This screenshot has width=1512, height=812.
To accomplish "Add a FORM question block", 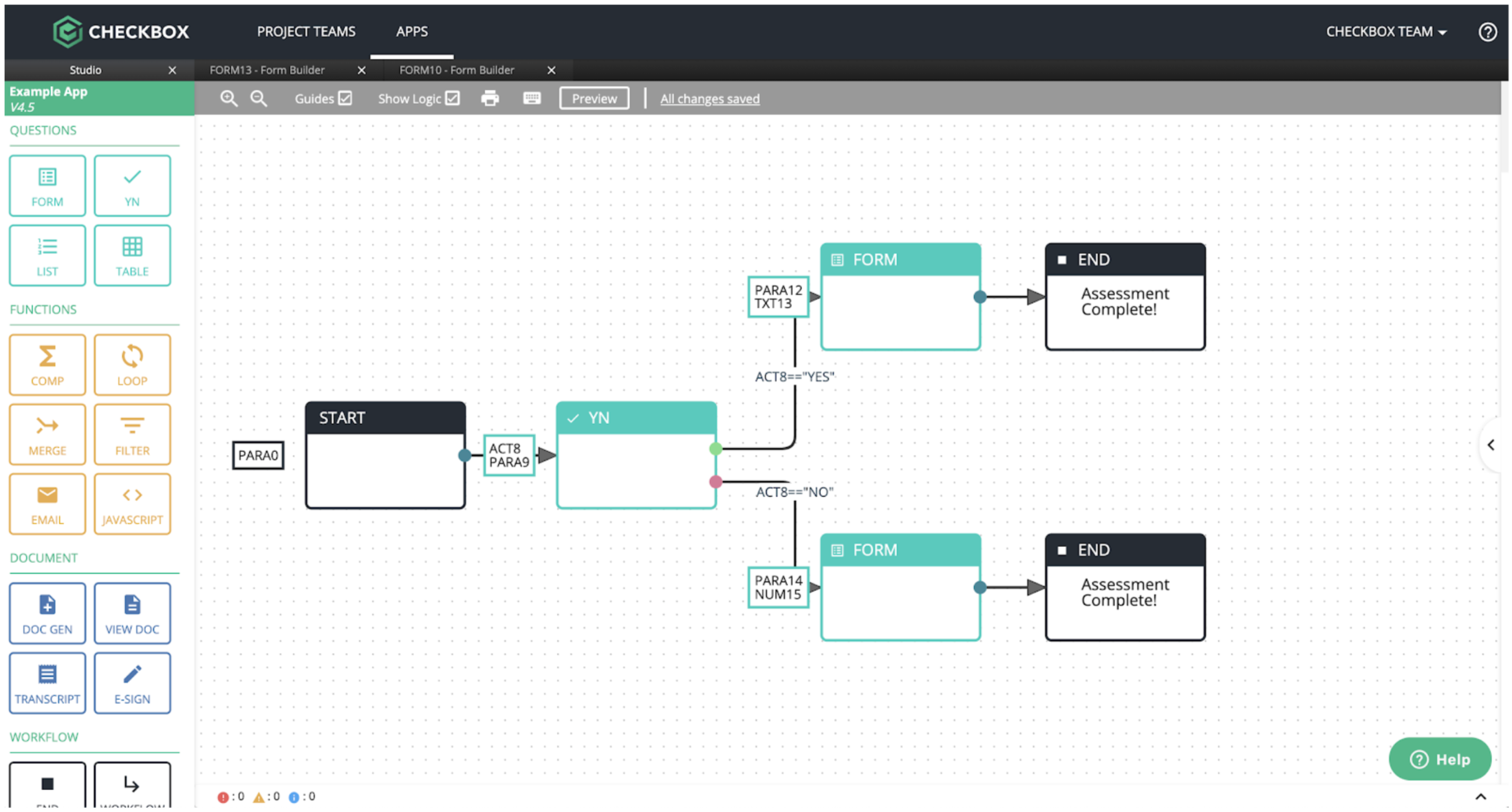I will (47, 186).
